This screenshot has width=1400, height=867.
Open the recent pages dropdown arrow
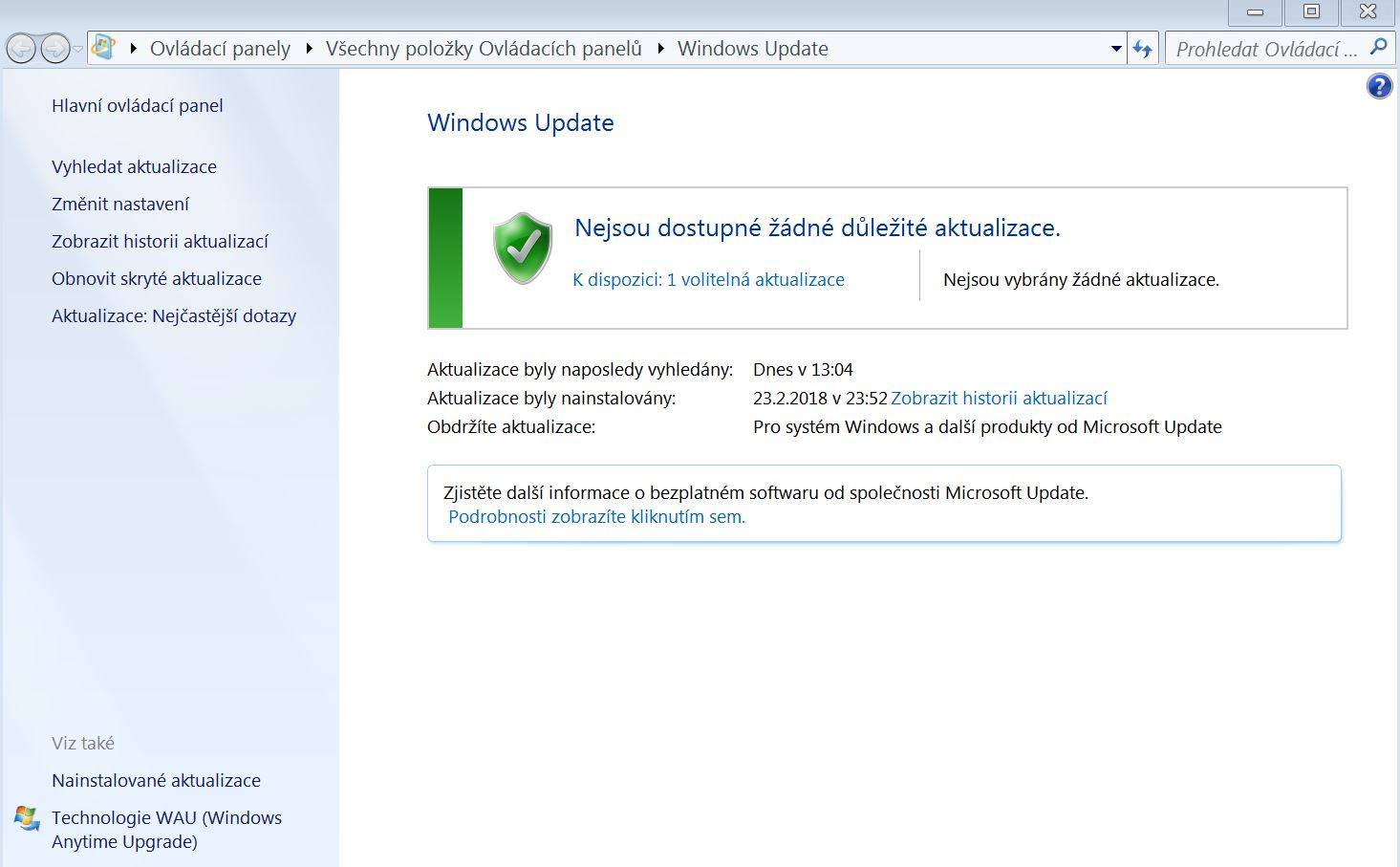78,49
